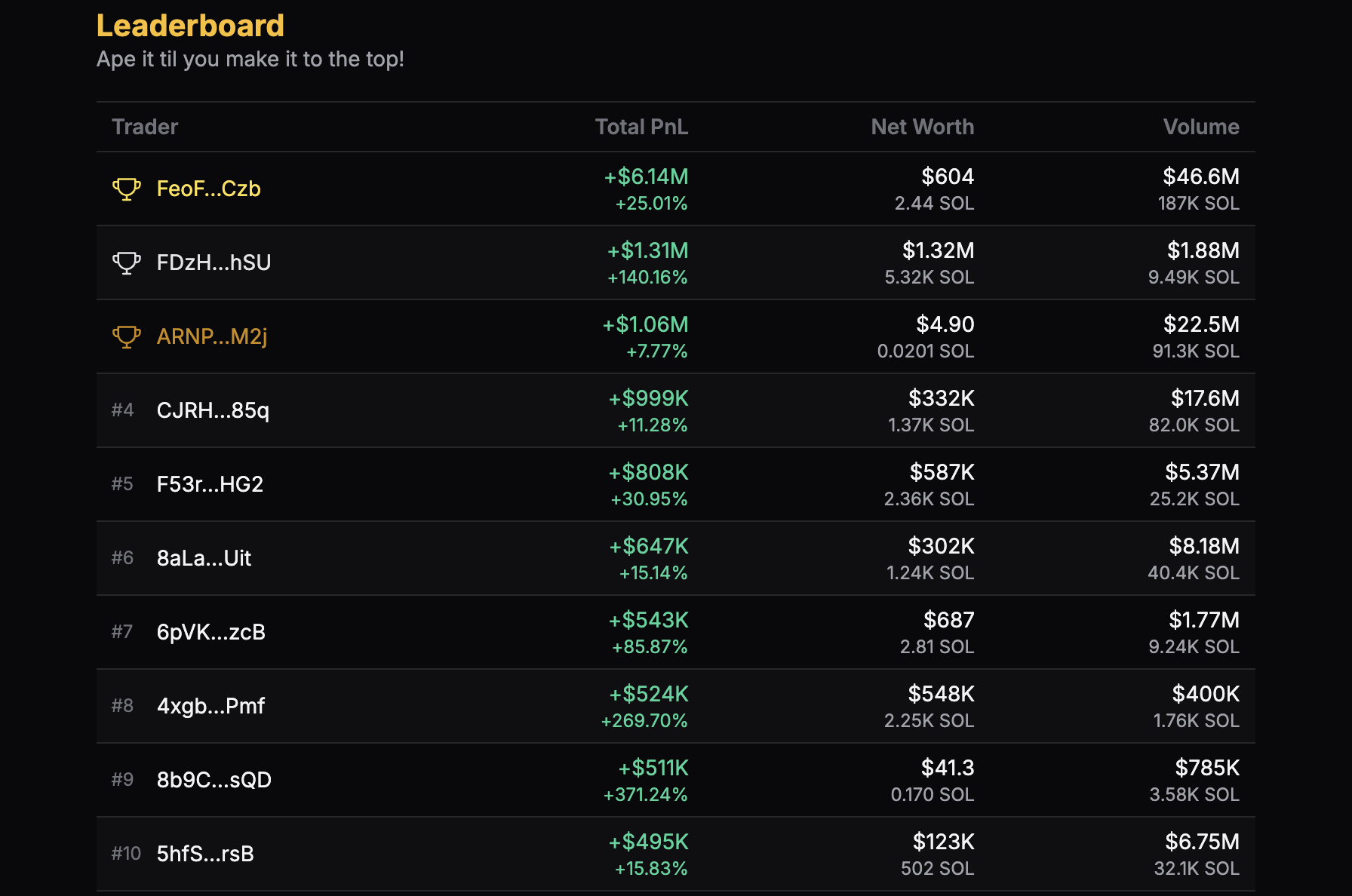Click the $687 net worth value
This screenshot has width=1352, height=896.
point(949,620)
